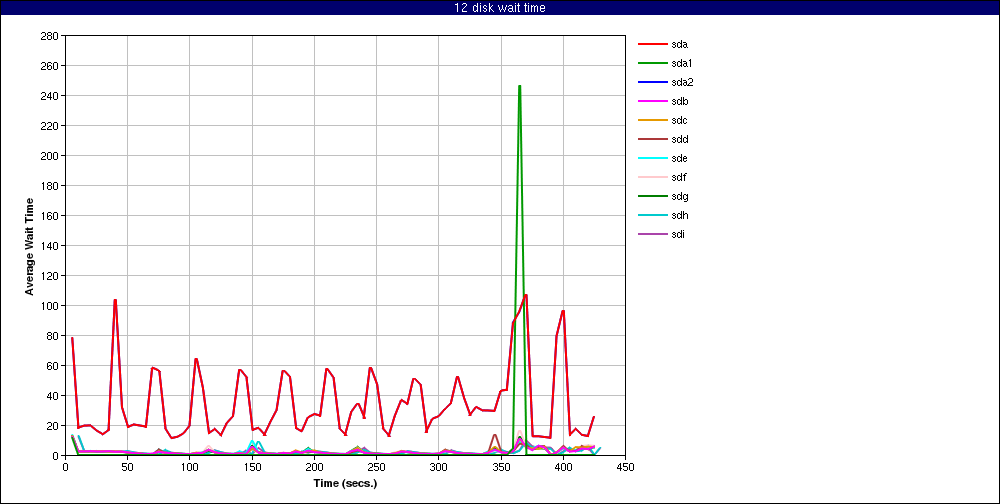
Task: Click the 450 x-axis tick value
Action: (x=625, y=467)
